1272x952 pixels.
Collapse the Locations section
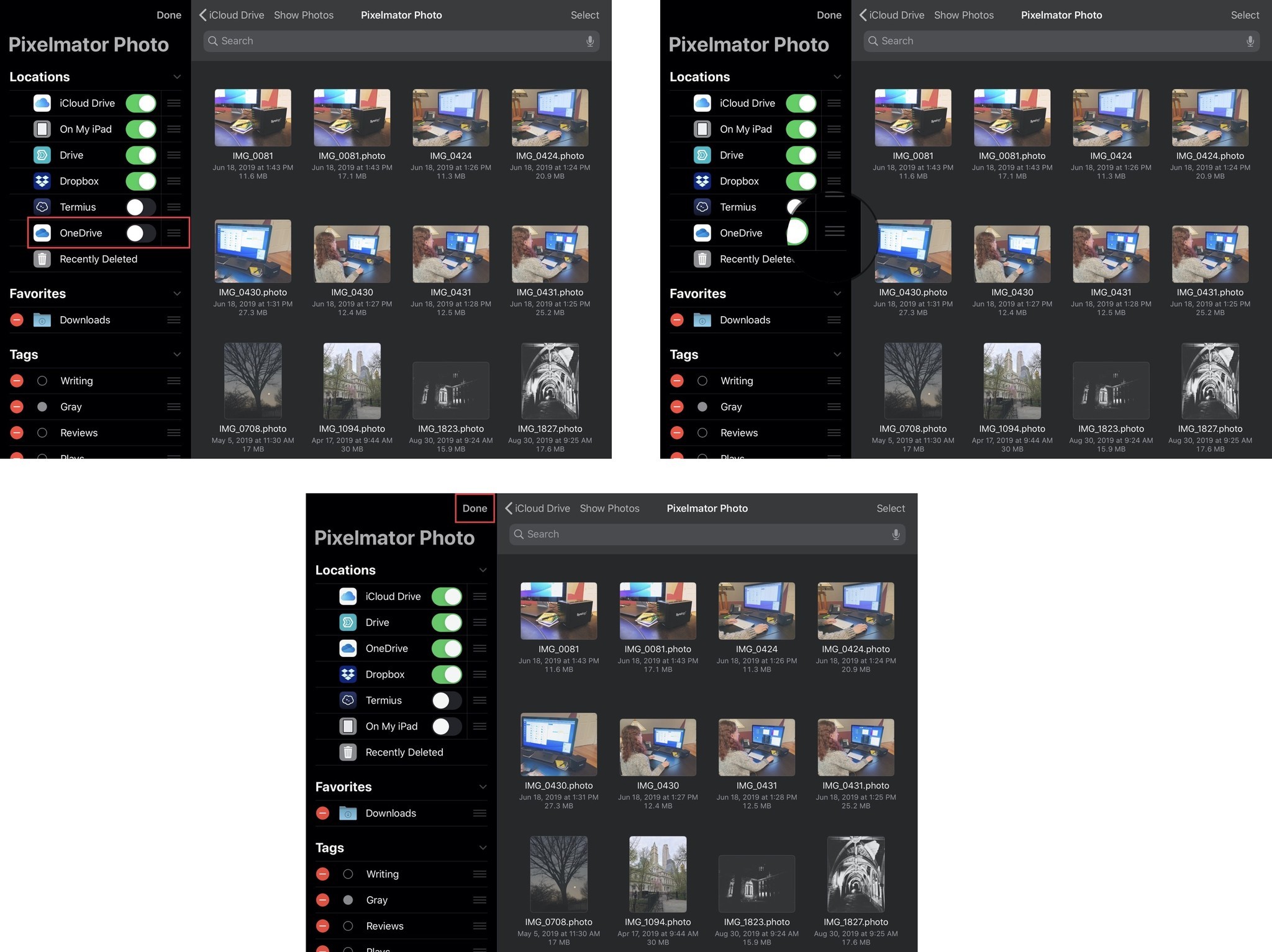[177, 76]
